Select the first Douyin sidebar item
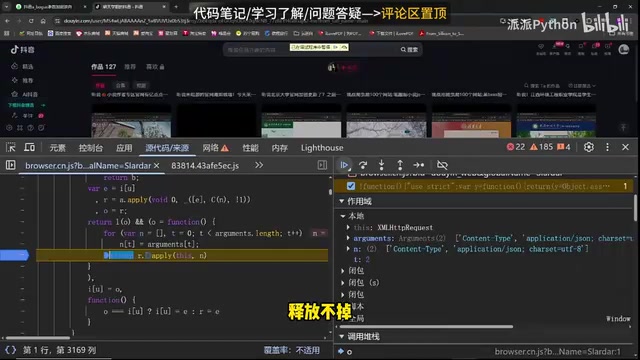 click(x=22, y=66)
